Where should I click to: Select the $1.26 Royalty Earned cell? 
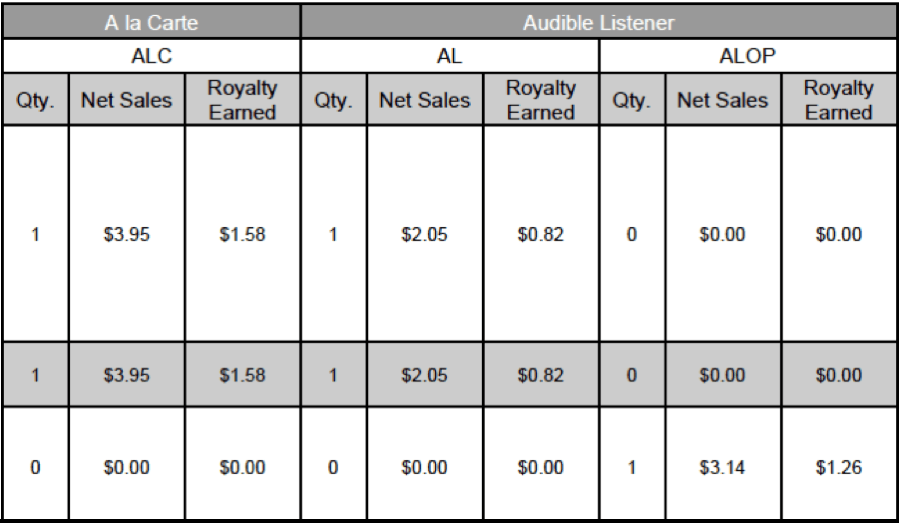[x=839, y=467]
